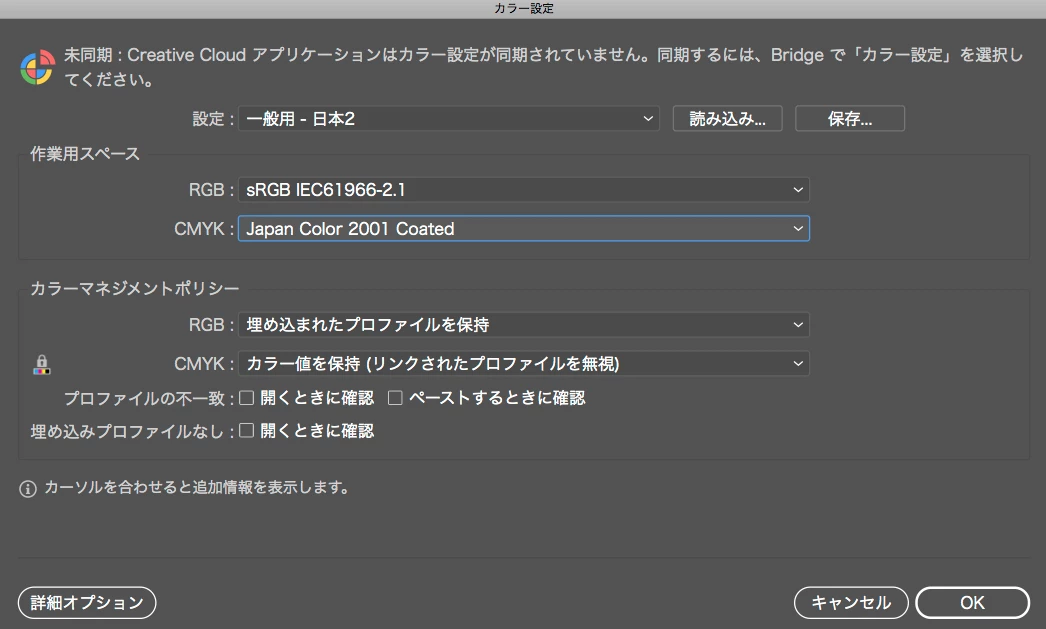This screenshot has height=629, width=1046.
Task: Enable 開くときに確認 for missing embedded profile
Action: pos(247,431)
